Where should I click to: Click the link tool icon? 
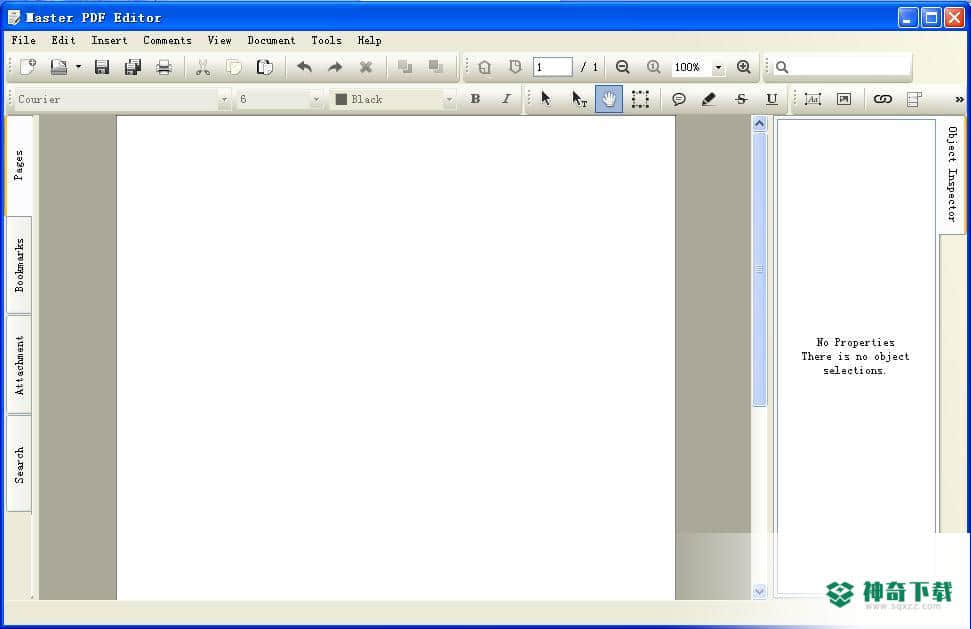point(882,99)
